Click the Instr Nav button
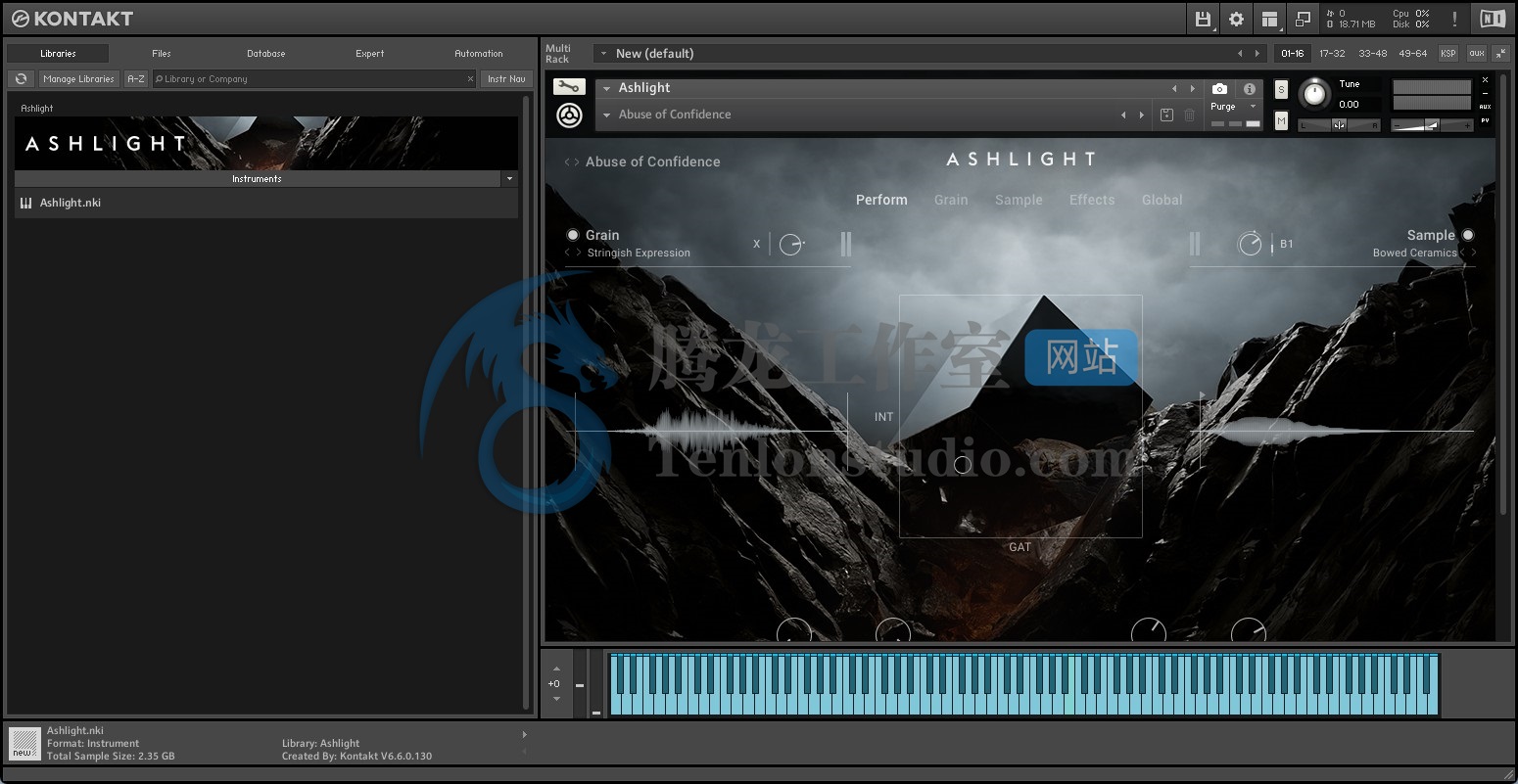Viewport: 1518px width, 784px height. pos(506,78)
